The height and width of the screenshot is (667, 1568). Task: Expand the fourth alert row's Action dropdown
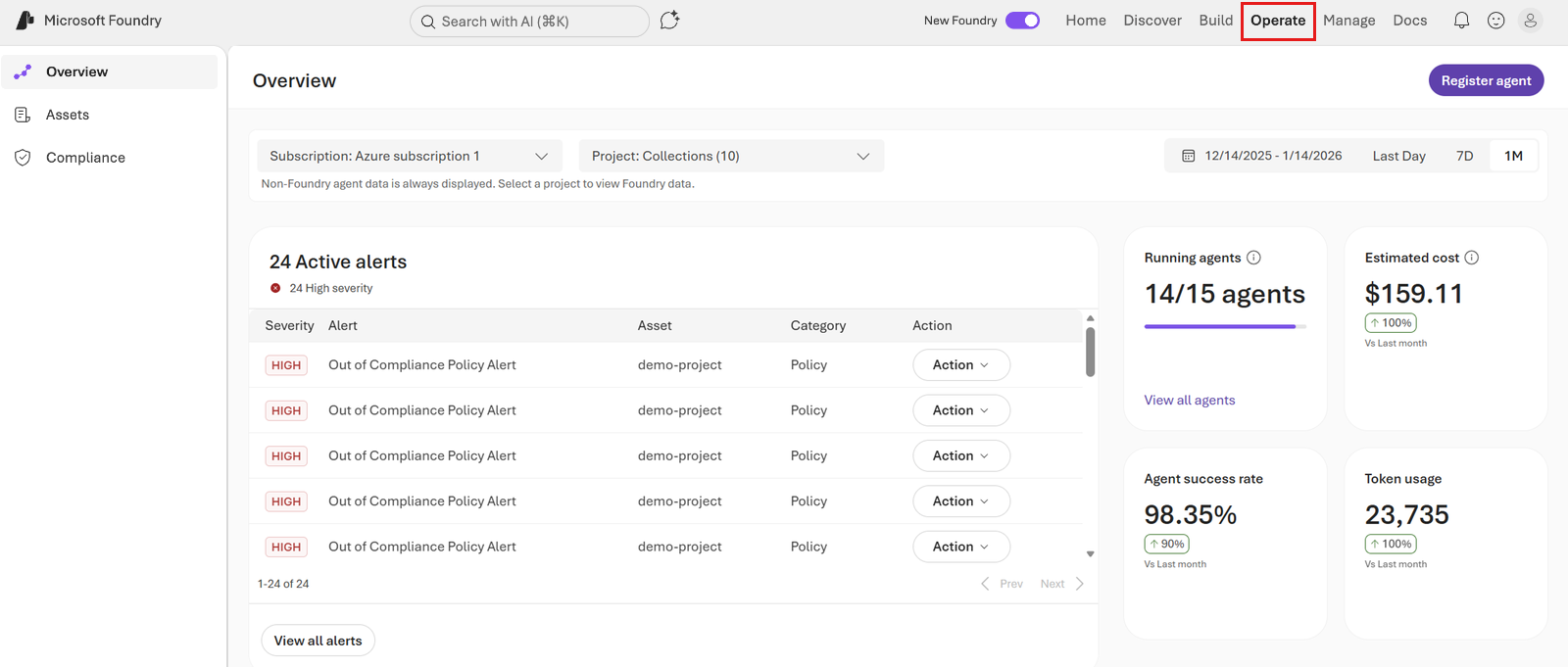(x=961, y=501)
